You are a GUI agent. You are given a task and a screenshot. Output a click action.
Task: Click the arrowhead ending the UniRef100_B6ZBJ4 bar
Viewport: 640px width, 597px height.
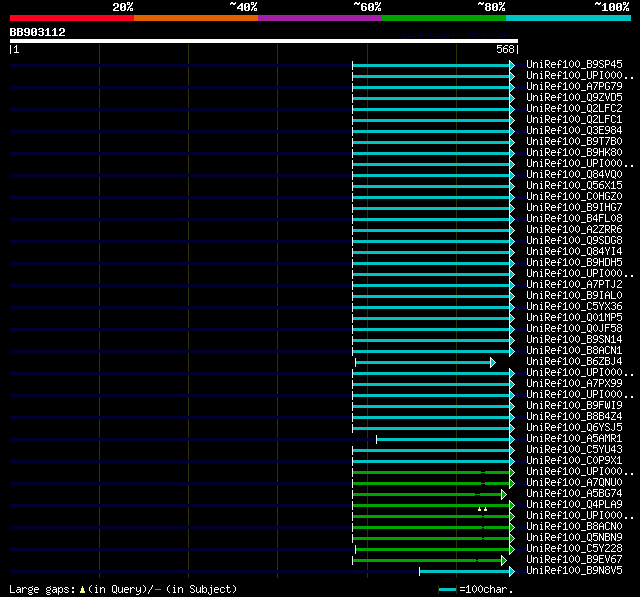click(x=493, y=362)
